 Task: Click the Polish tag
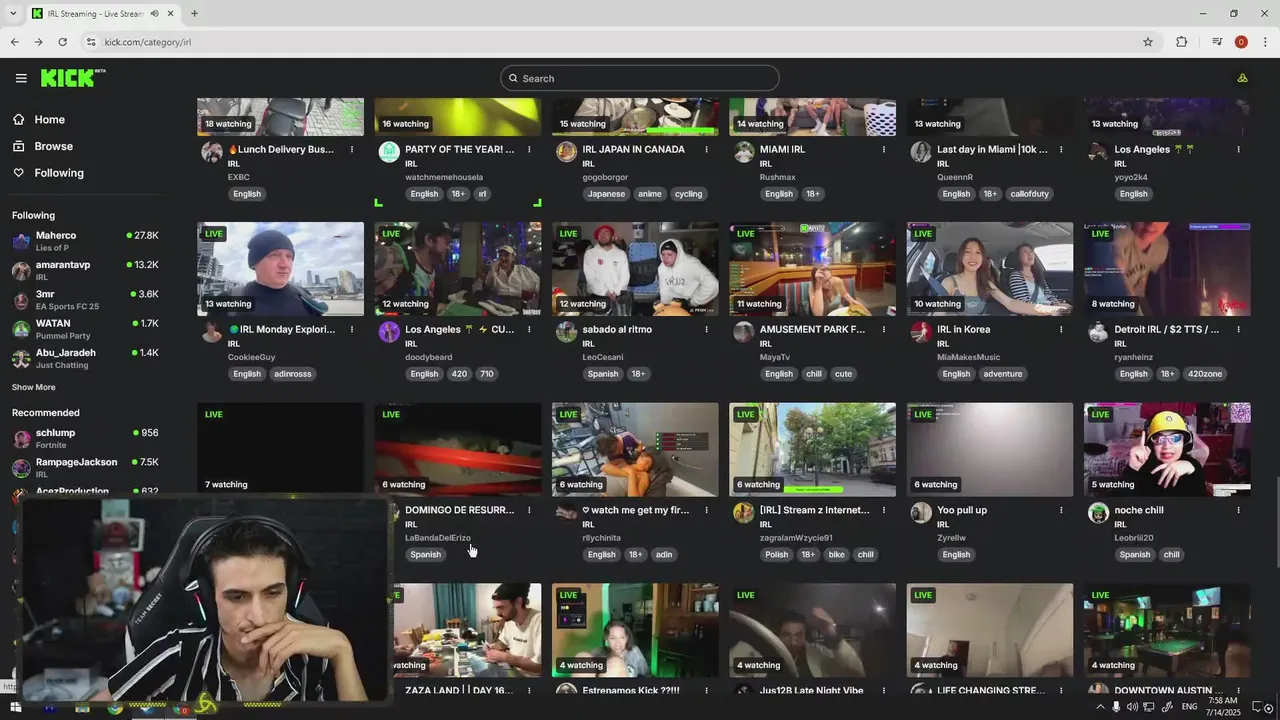[776, 555]
